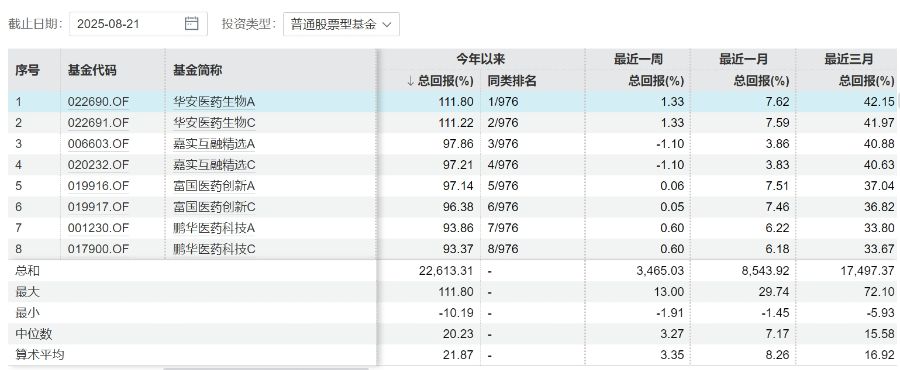Select the ranking cell 6/976

click(503, 207)
